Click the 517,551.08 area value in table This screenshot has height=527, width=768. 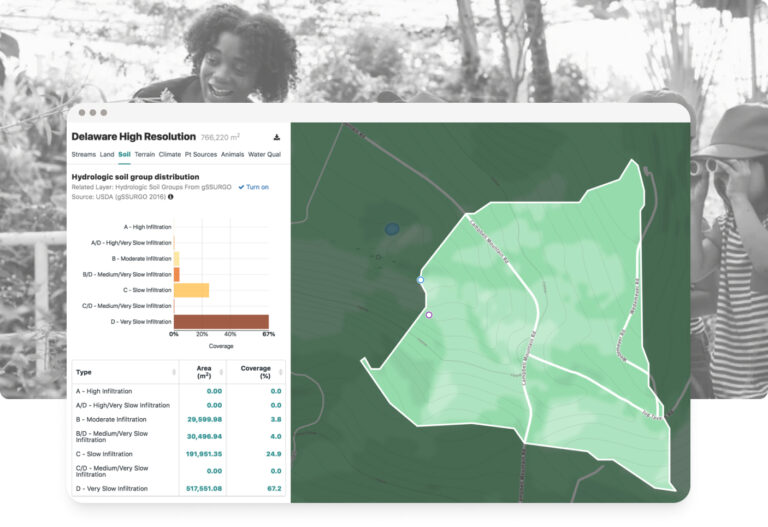(200, 488)
